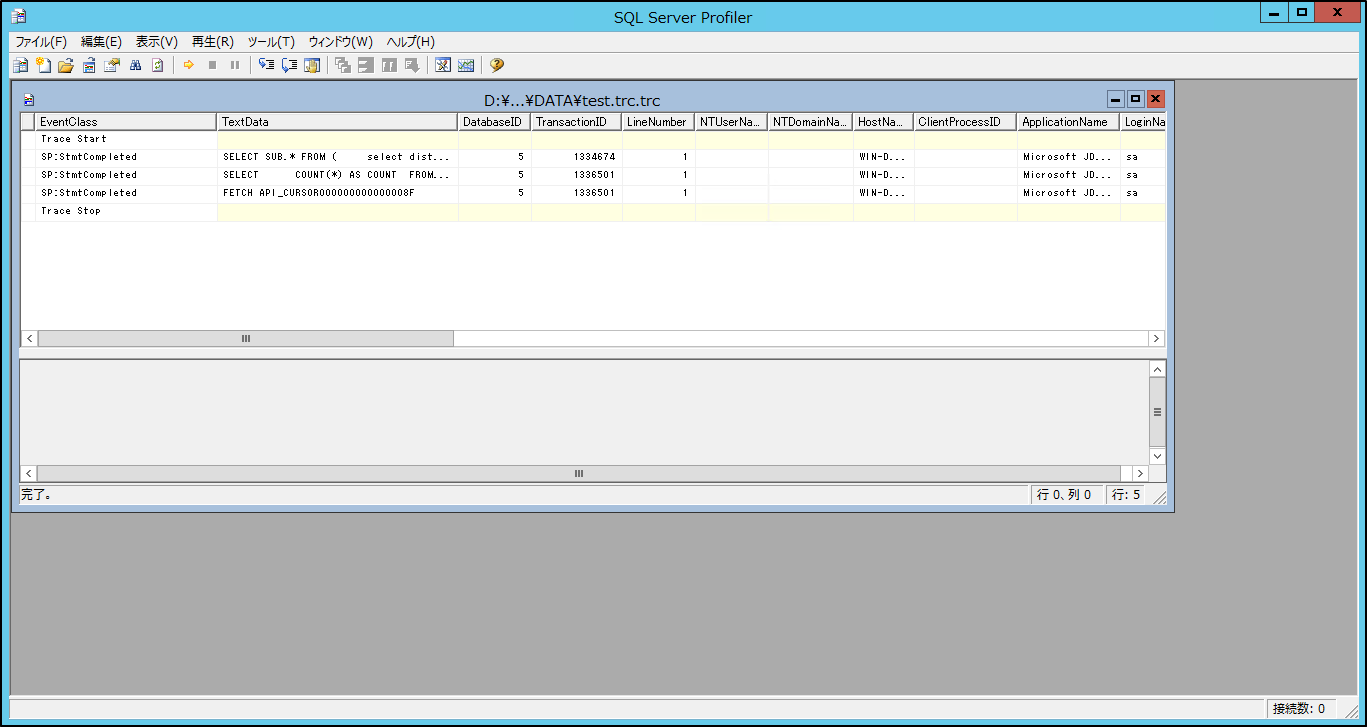Click the NTDomainNa... column header

pyautogui.click(x=810, y=122)
